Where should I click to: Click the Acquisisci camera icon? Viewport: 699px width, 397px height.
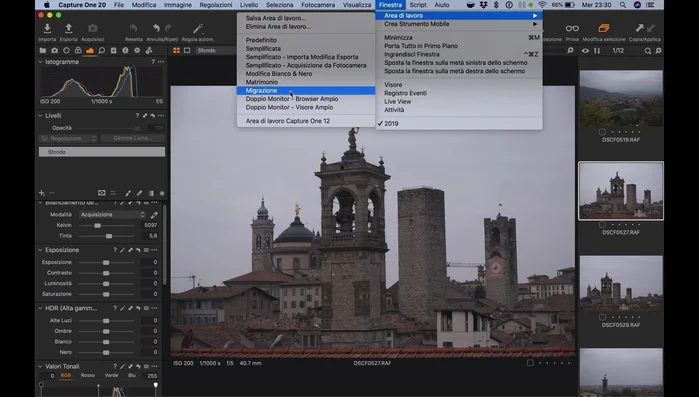[x=92, y=29]
